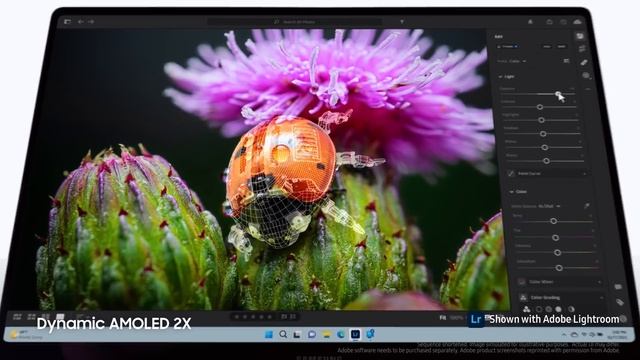Select the 3-way color grading wheels view
Viewport: 640px width, 360px height.
[x=527, y=309]
